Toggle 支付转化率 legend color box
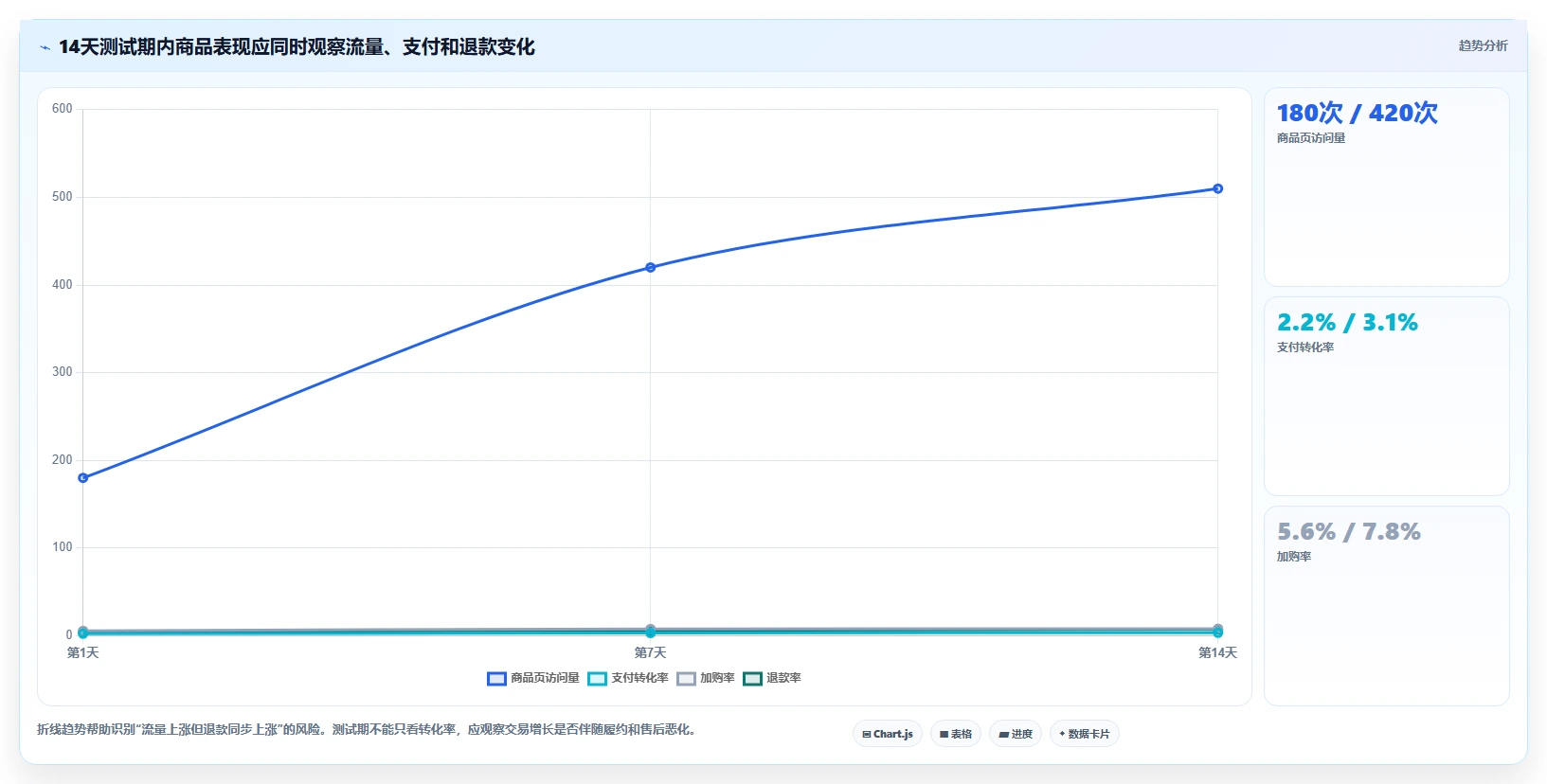Screen dimensions: 1547x784 pyautogui.click(x=597, y=679)
